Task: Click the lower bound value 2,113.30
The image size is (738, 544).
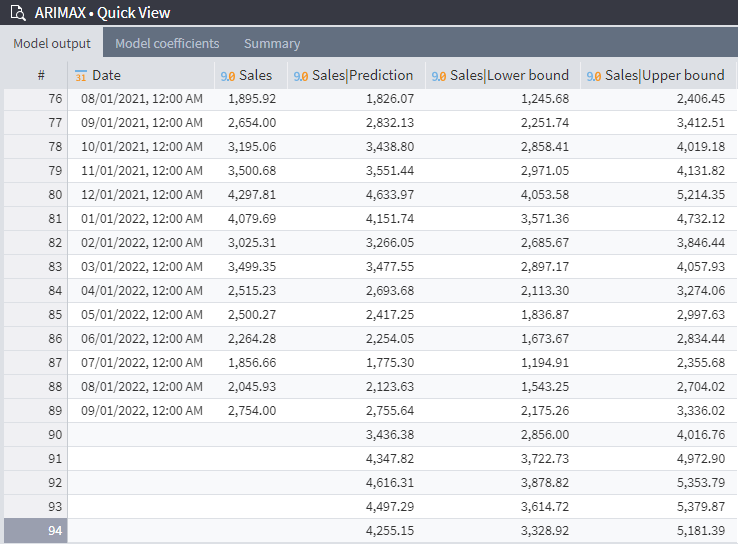Action: pyautogui.click(x=545, y=291)
